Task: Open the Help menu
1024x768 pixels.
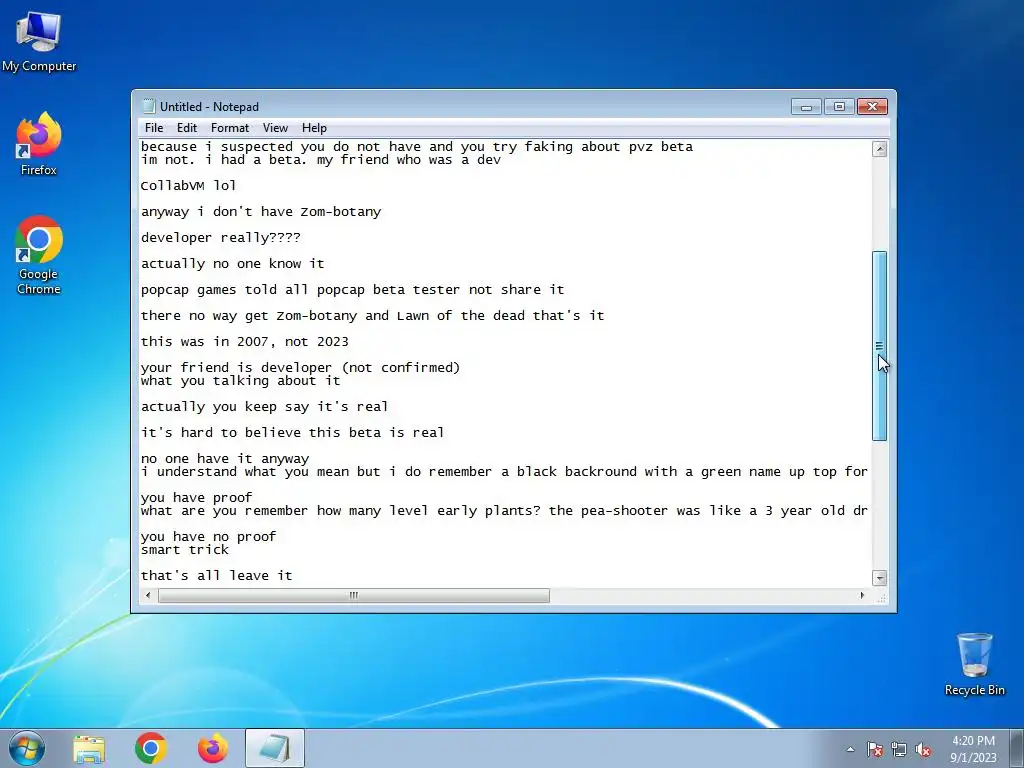Action: [x=314, y=128]
